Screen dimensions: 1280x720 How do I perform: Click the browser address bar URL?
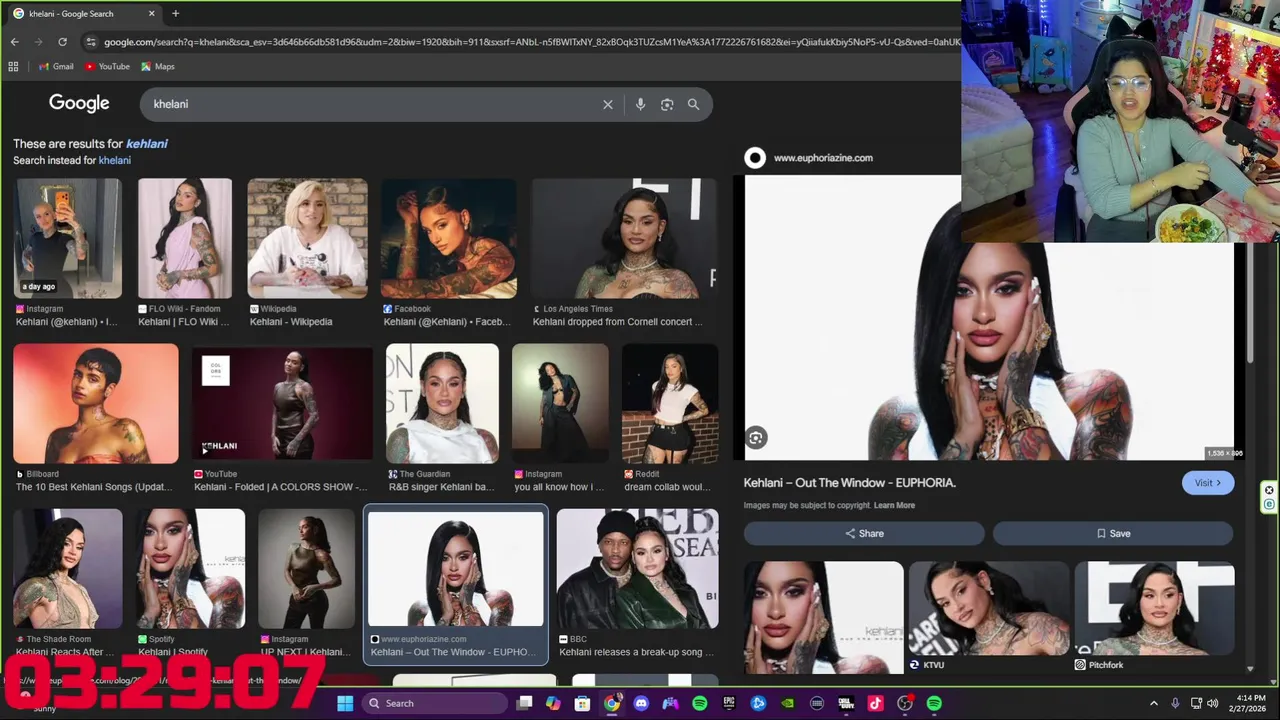tap(530, 42)
